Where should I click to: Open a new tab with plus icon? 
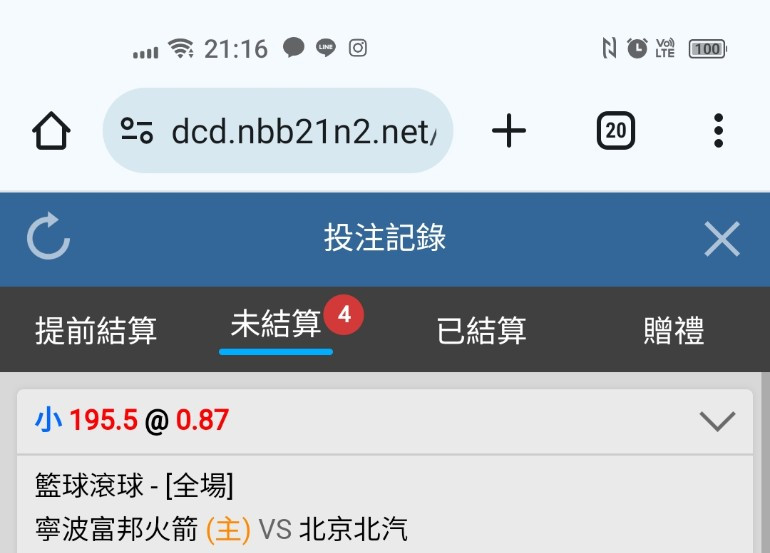tap(509, 131)
